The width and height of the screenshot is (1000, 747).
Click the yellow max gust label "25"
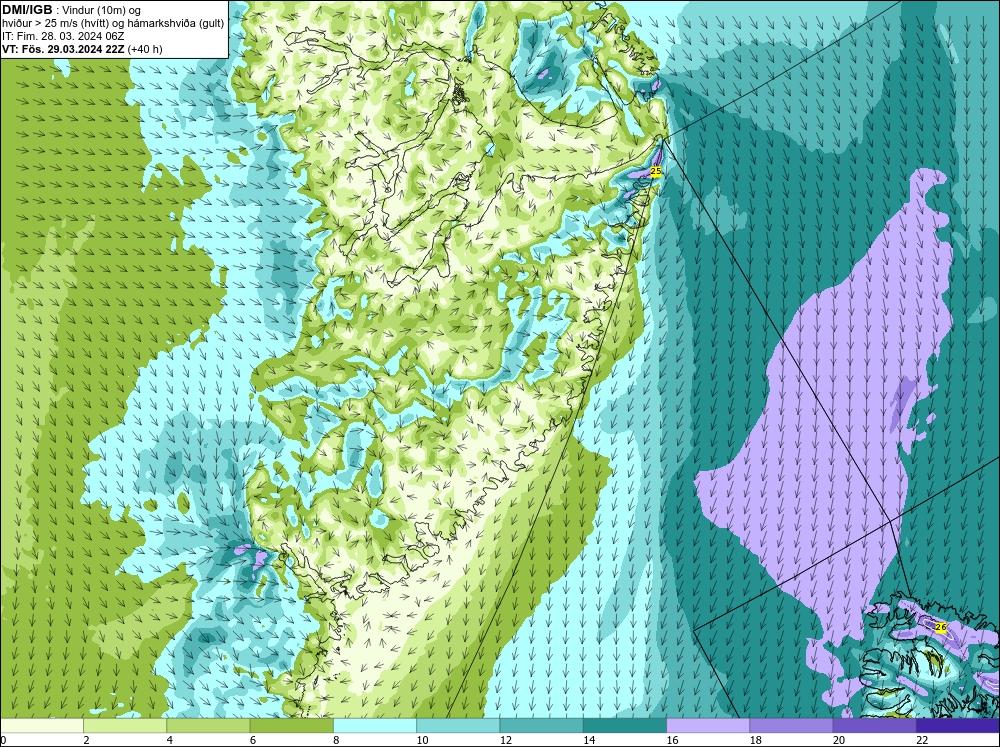pyautogui.click(x=656, y=171)
